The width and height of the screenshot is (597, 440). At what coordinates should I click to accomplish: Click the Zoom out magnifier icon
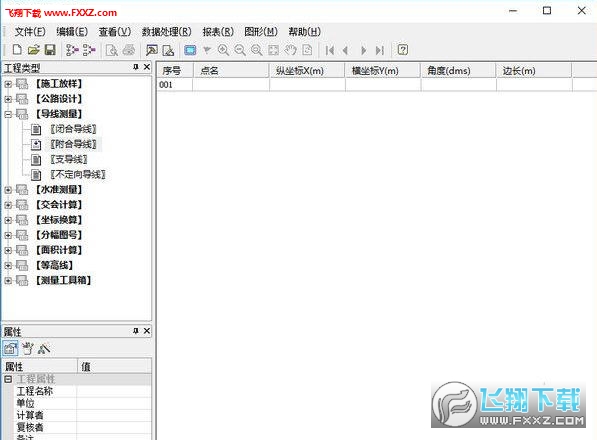pyautogui.click(x=240, y=50)
